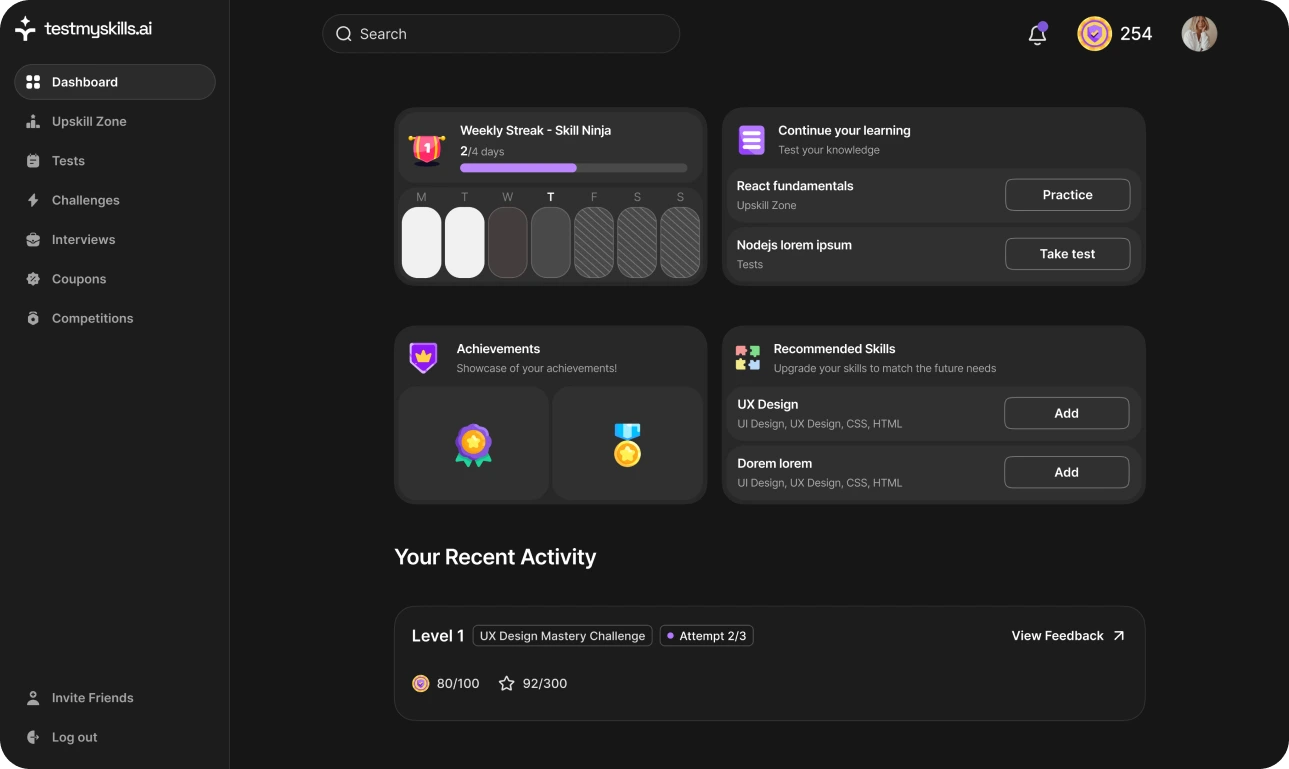This screenshot has width=1289, height=769.
Task: Click the Achievements crown shield icon
Action: point(424,358)
